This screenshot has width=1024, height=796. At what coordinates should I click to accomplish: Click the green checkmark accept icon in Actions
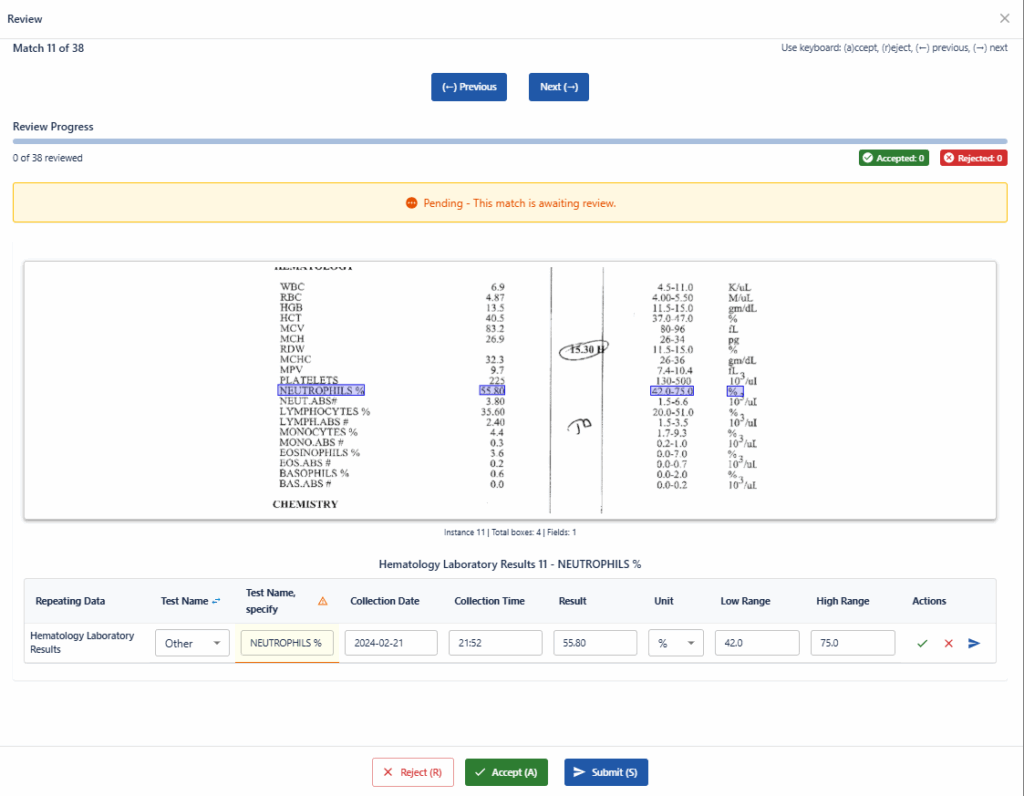922,643
